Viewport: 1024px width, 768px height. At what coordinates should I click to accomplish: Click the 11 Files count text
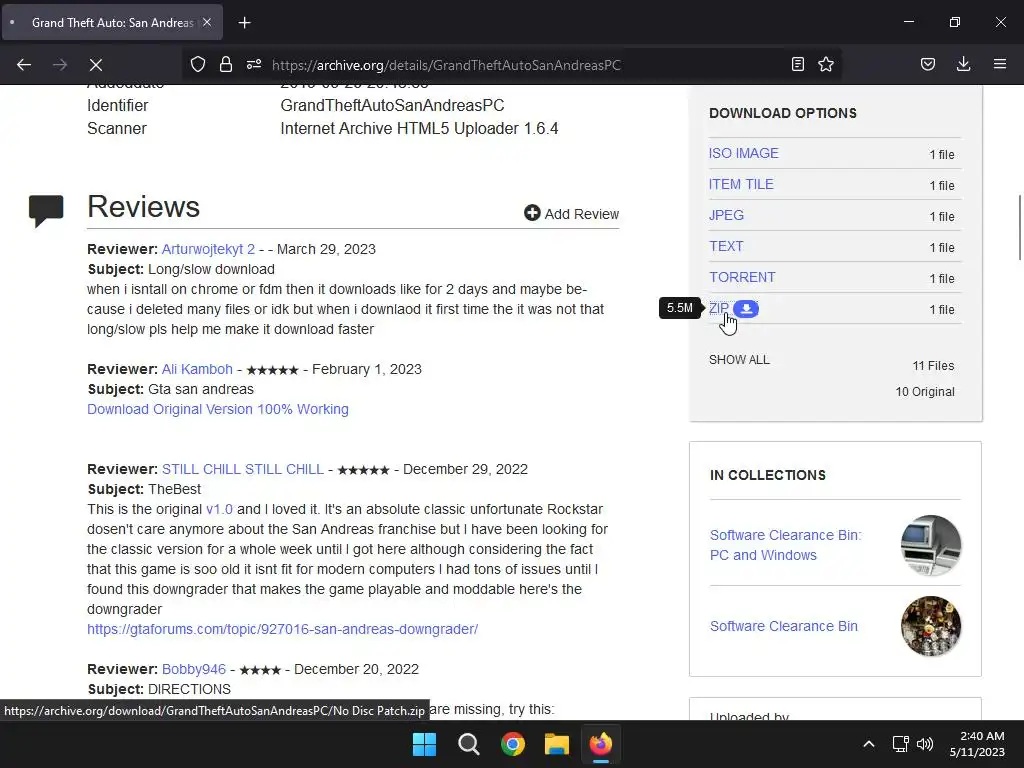point(933,366)
